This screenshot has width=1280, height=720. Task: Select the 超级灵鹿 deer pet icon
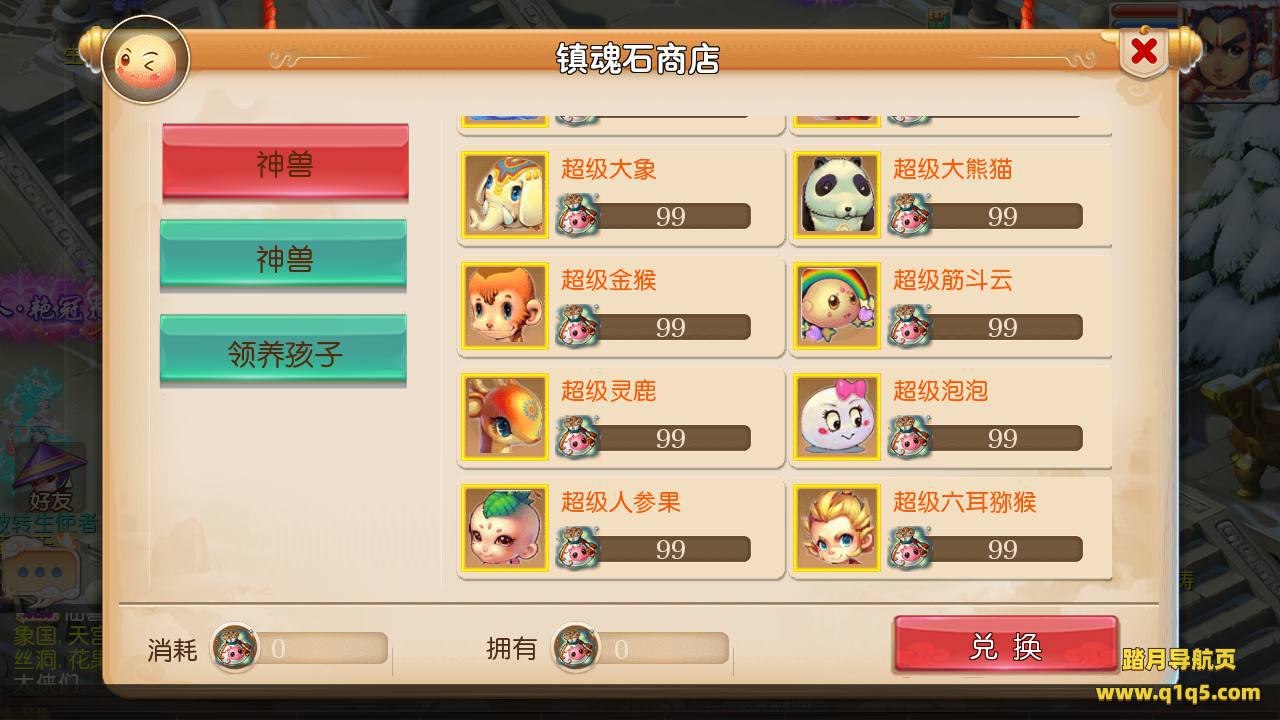[505, 417]
